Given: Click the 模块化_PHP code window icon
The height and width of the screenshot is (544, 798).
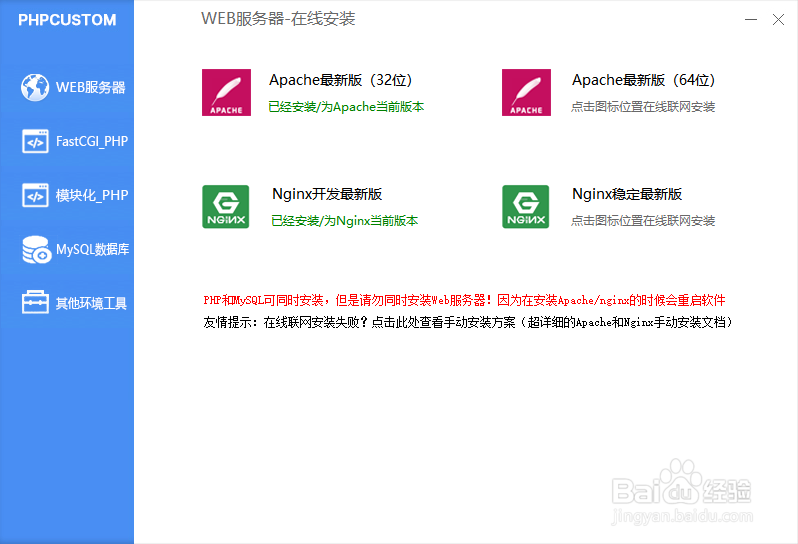Looking at the screenshot, I should (35, 195).
